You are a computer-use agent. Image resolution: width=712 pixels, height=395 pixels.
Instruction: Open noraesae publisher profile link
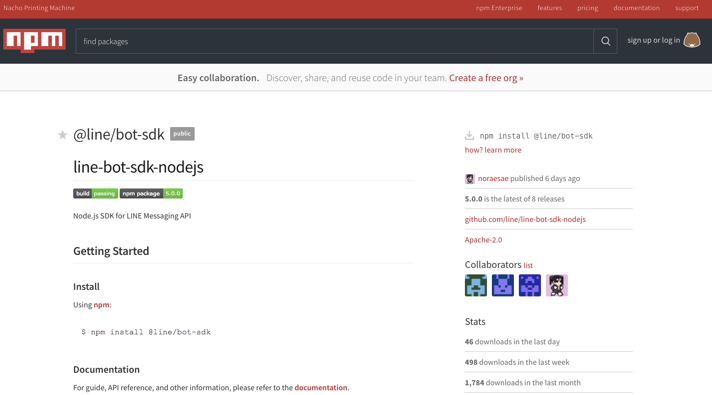[493, 178]
